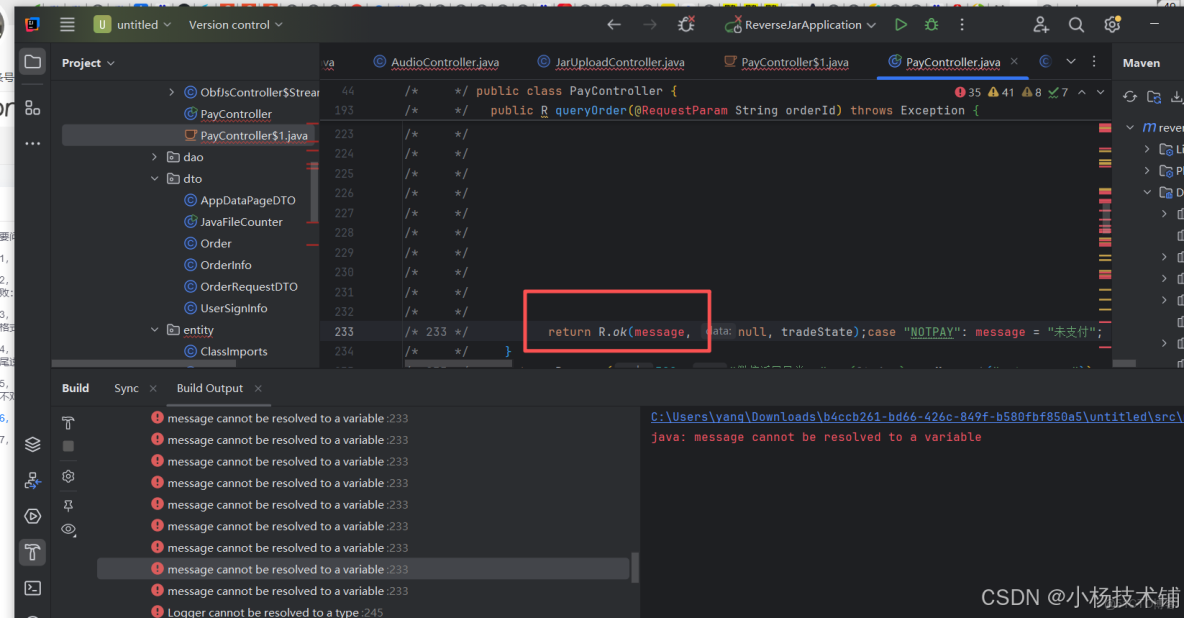1184x618 pixels.
Task: Switch to the AudioController.java tab
Action: coord(435,62)
